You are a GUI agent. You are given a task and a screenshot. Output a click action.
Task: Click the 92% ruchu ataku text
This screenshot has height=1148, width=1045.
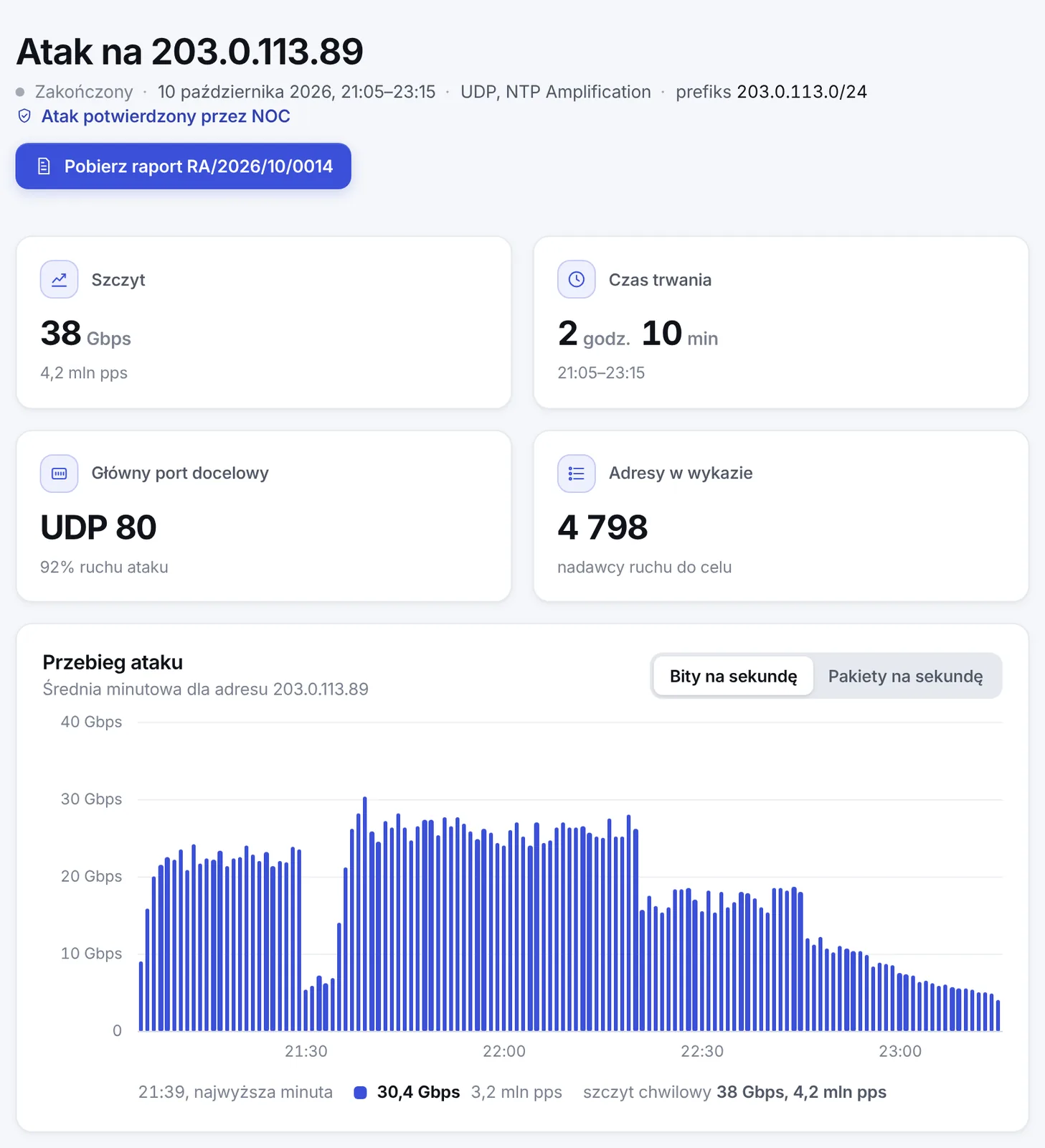click(x=104, y=567)
